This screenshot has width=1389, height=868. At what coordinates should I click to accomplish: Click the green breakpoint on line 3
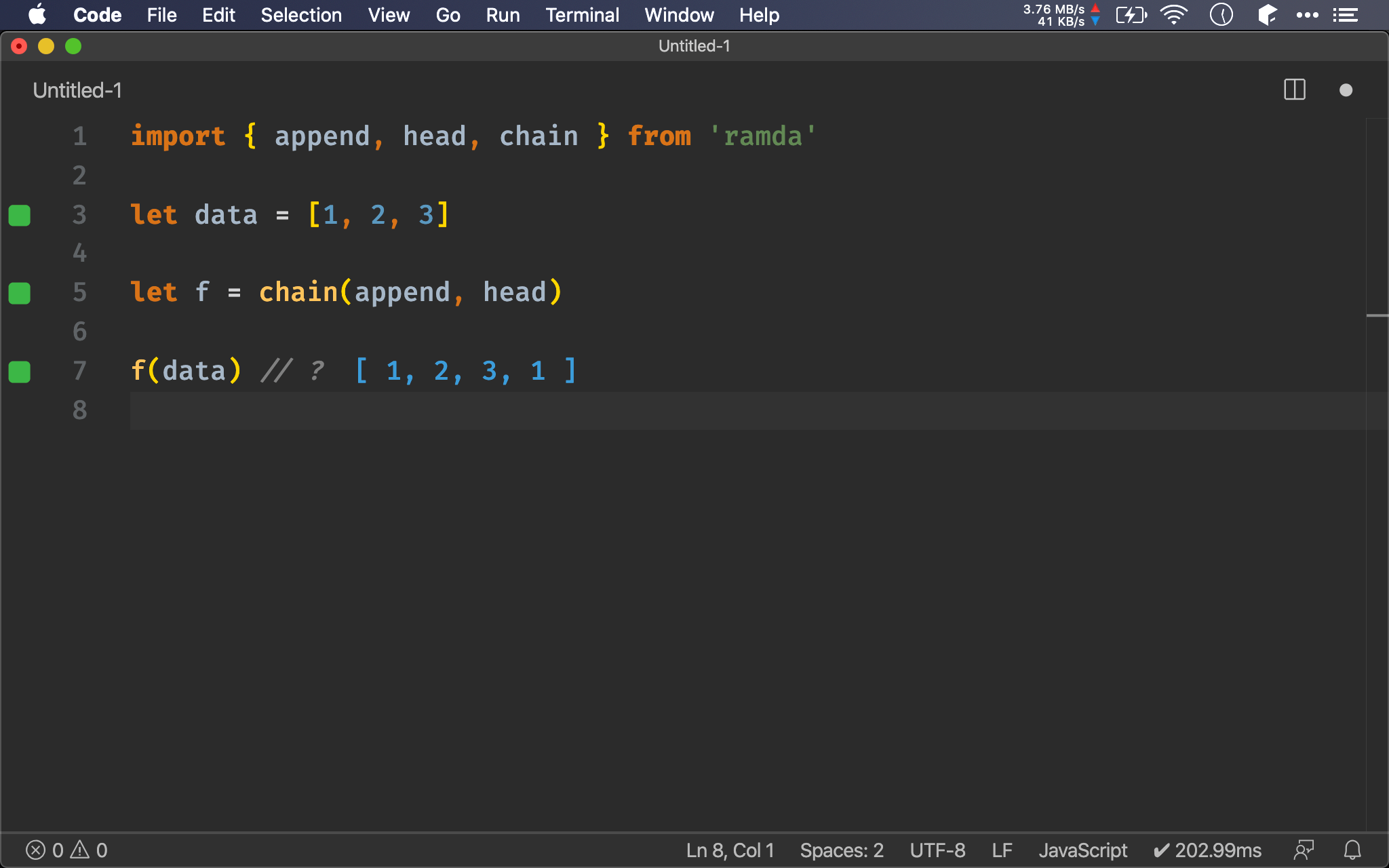pos(19,214)
